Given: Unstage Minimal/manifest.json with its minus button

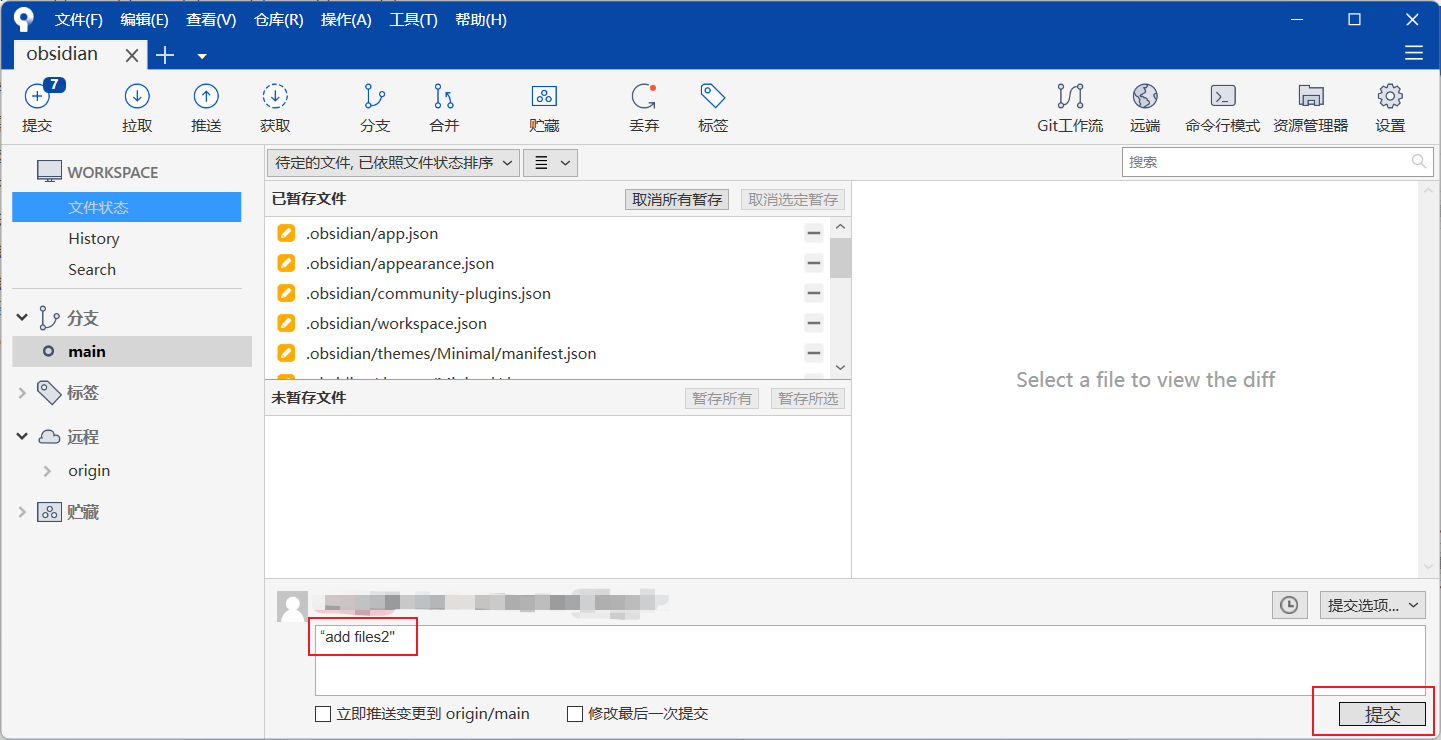Looking at the screenshot, I should pos(814,353).
